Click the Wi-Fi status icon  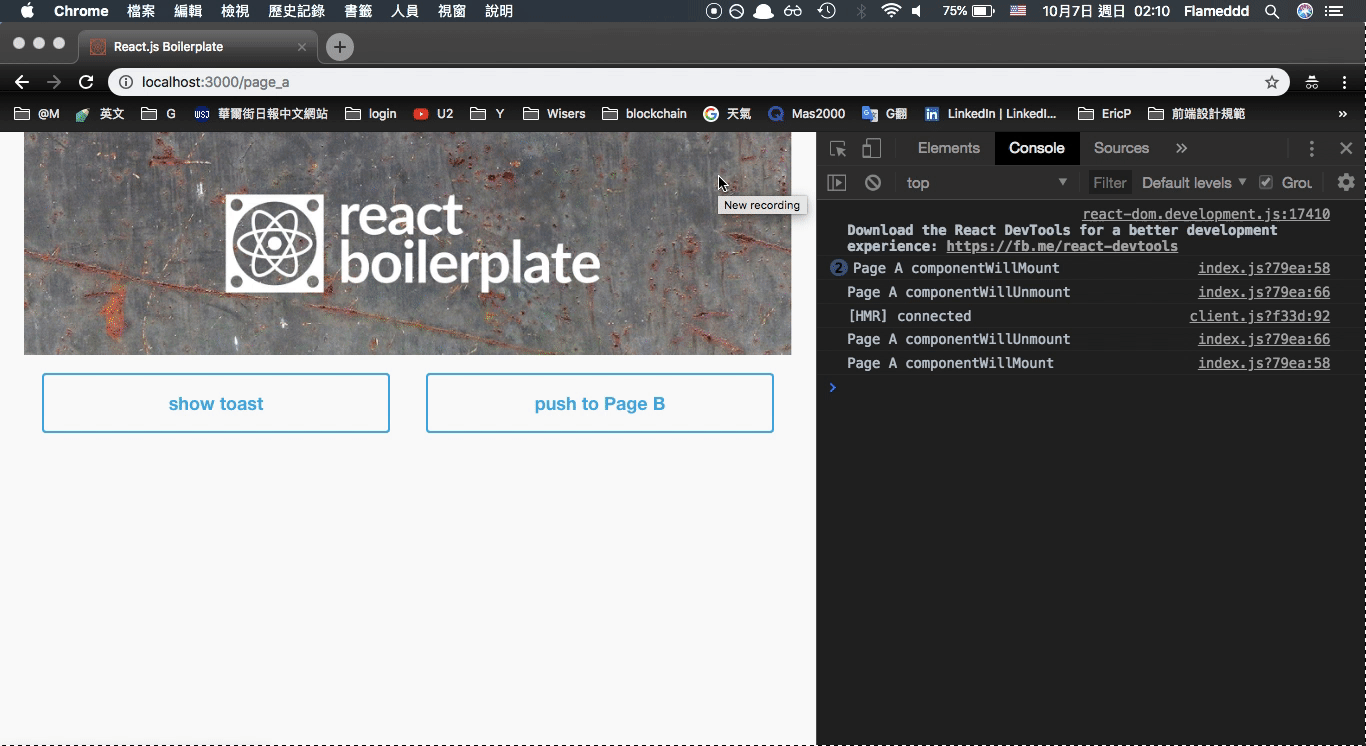(891, 11)
